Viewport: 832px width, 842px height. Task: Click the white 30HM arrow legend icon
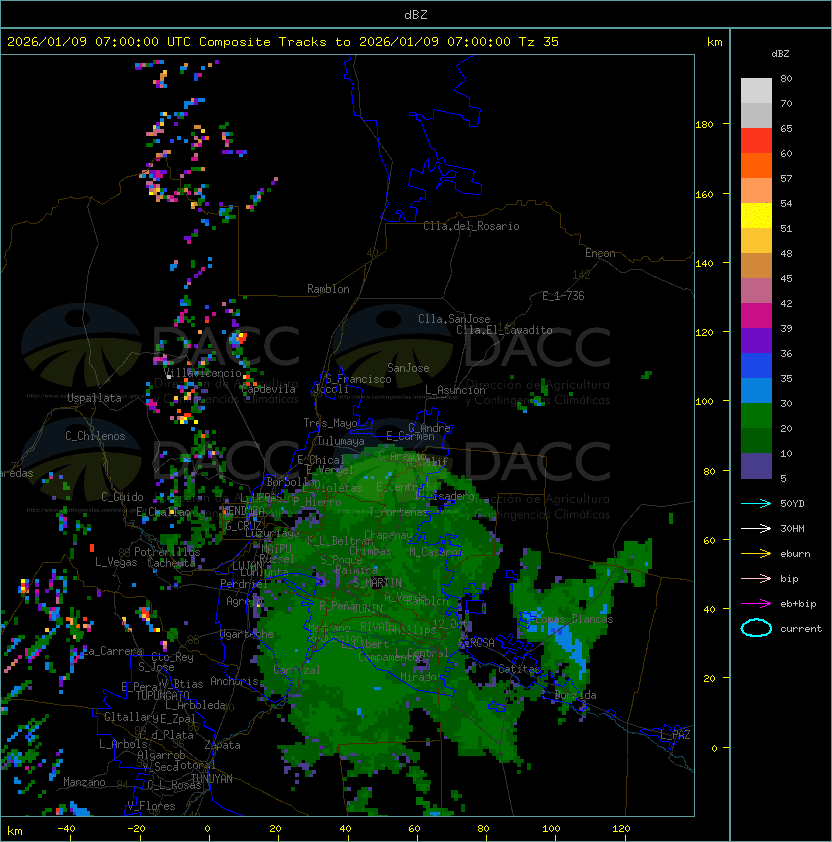tap(756, 529)
